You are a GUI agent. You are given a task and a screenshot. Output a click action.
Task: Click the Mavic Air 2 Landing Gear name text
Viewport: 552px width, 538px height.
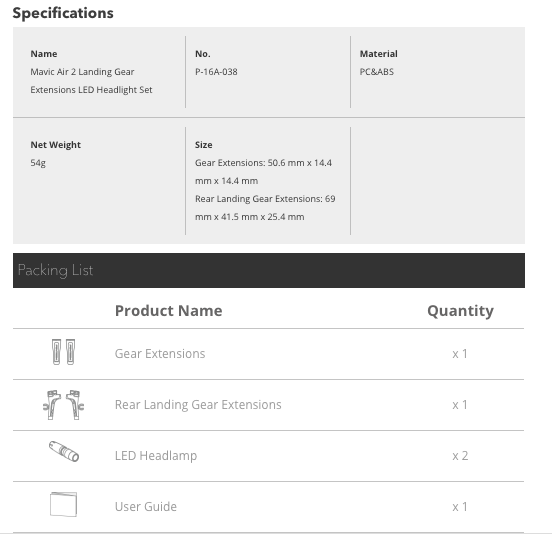[x=82, y=72]
